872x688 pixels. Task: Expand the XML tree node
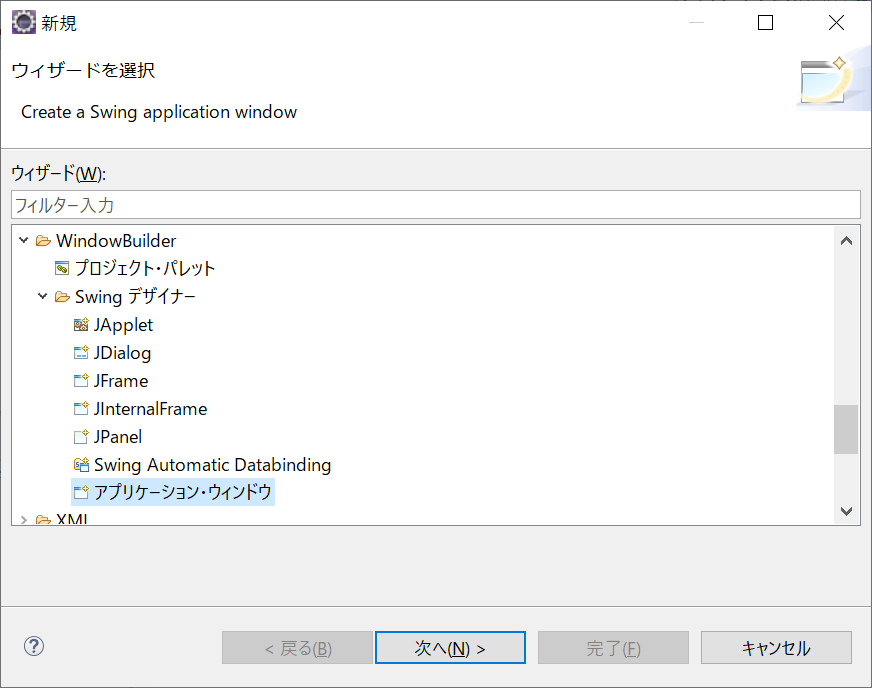23,519
